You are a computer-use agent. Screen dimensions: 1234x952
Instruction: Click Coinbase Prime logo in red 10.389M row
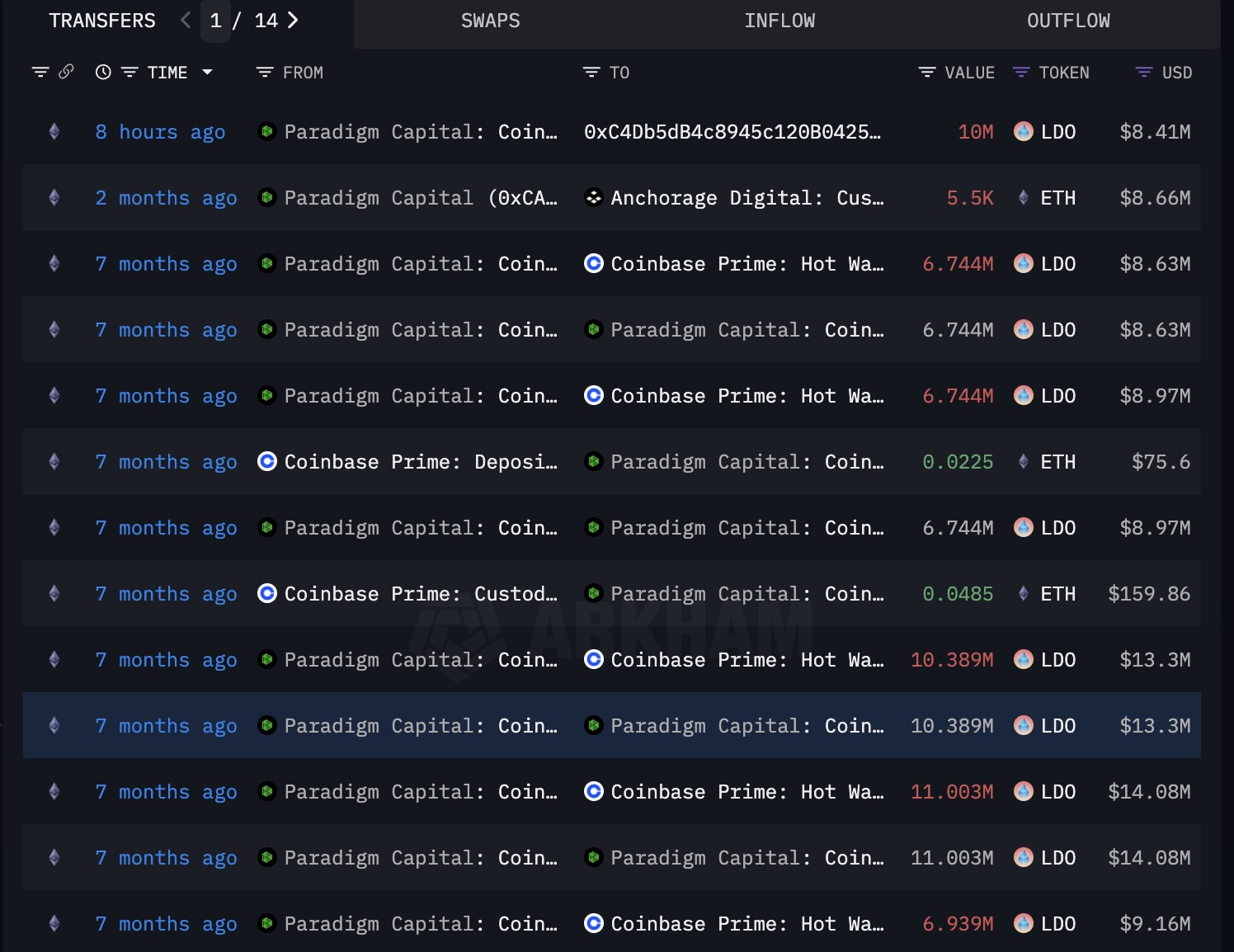[593, 659]
